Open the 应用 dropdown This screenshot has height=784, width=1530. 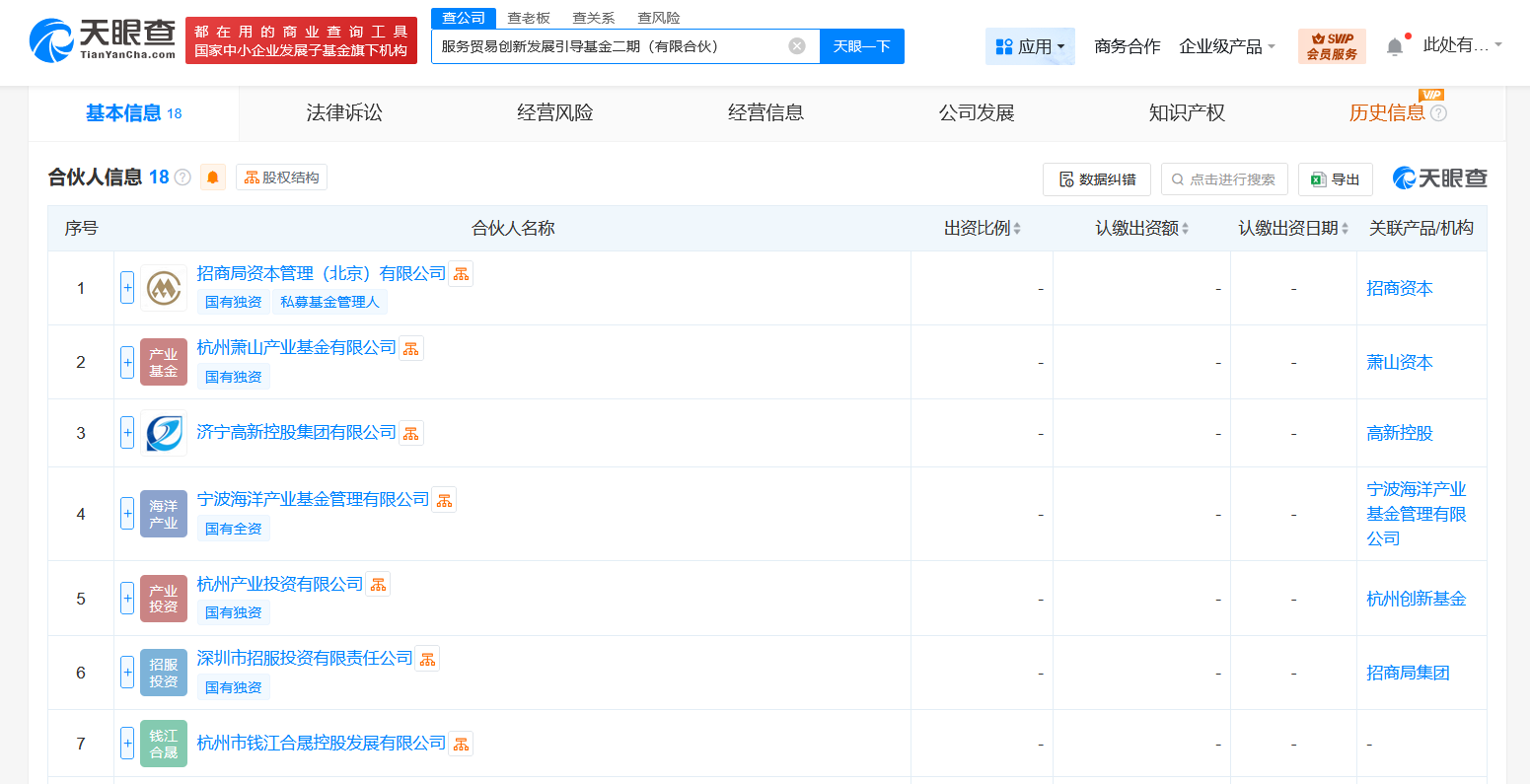1030,45
